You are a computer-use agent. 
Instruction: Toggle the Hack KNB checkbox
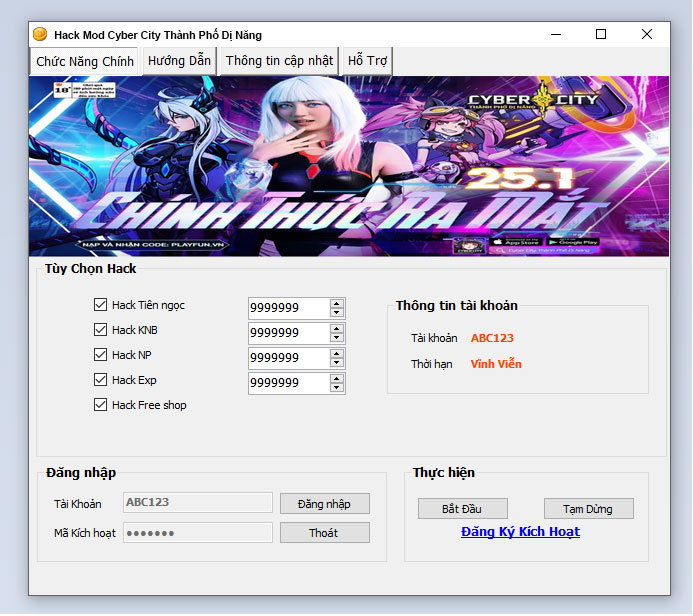click(x=100, y=330)
